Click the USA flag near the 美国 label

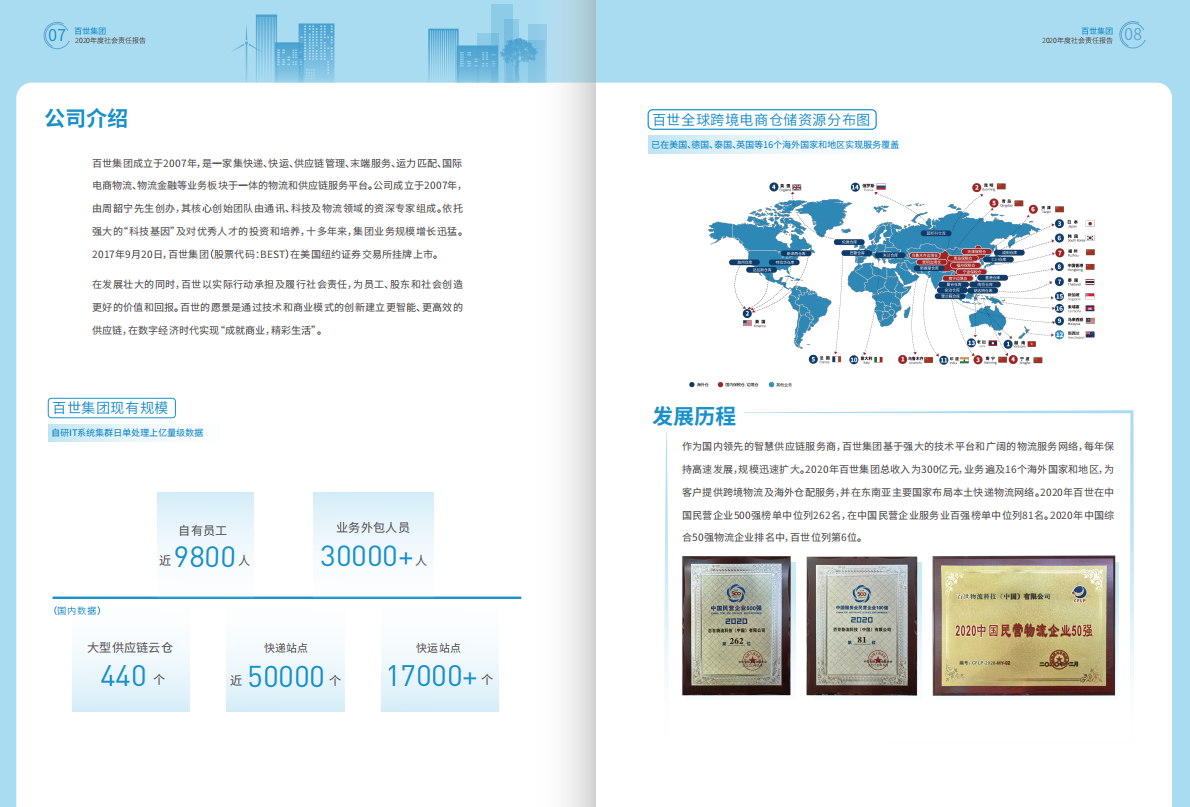(745, 323)
